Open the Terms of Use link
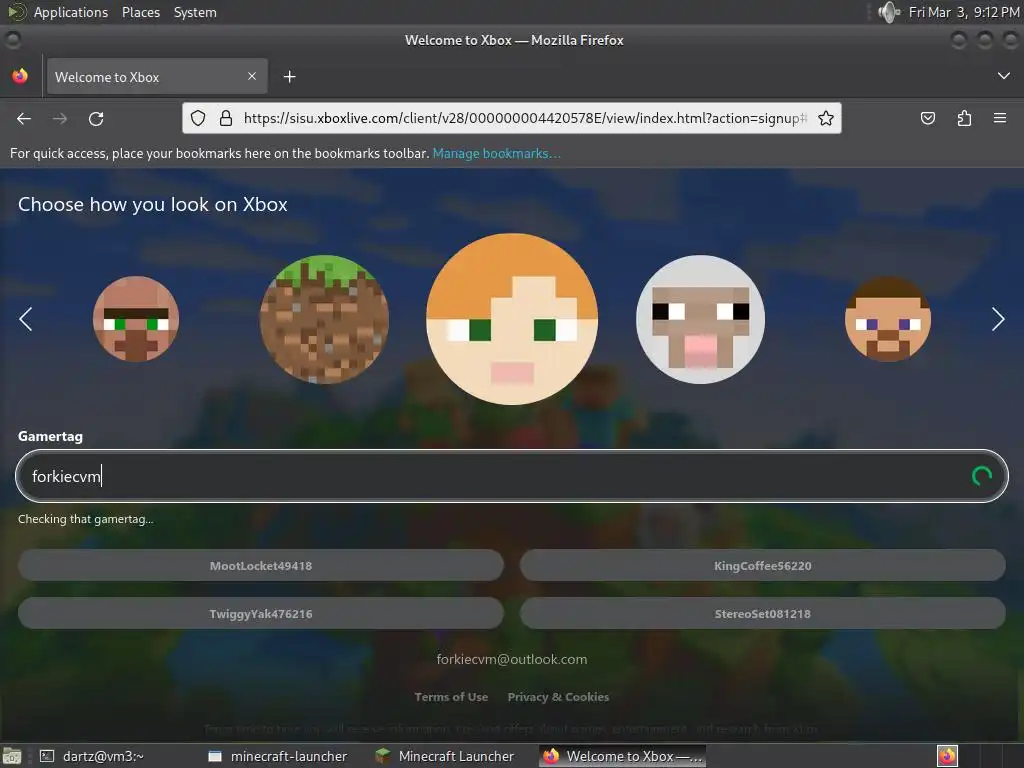Viewport: 1024px width, 768px height. 451,697
